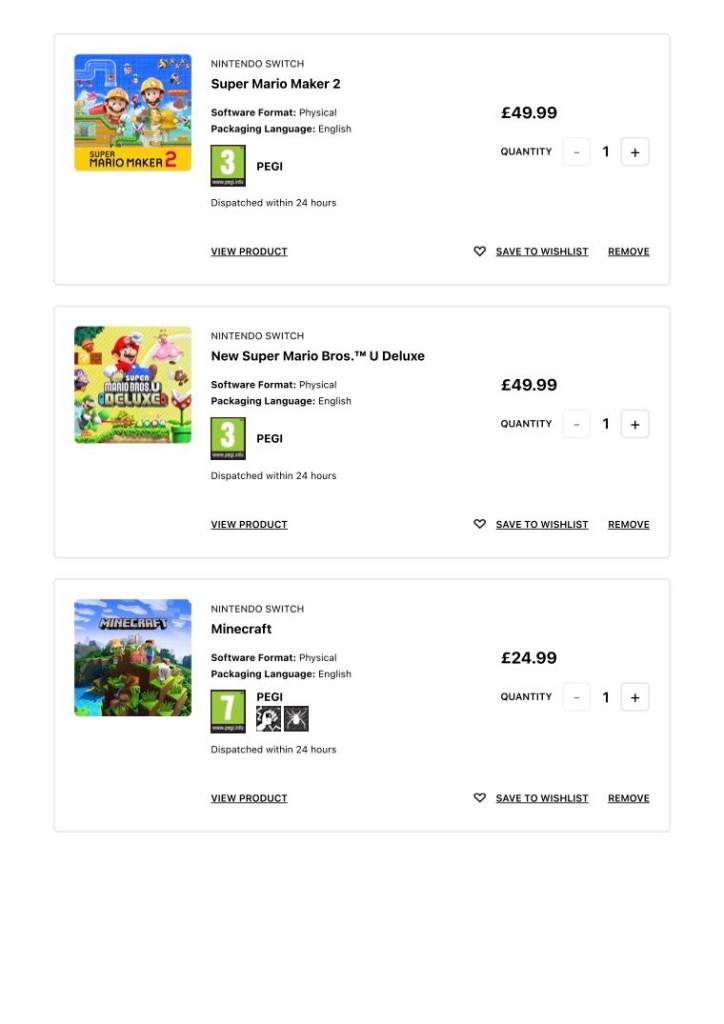The image size is (724, 1024).
Task: Decrease quantity of New Super Mario Bros. U Deluxe
Action: tap(576, 424)
